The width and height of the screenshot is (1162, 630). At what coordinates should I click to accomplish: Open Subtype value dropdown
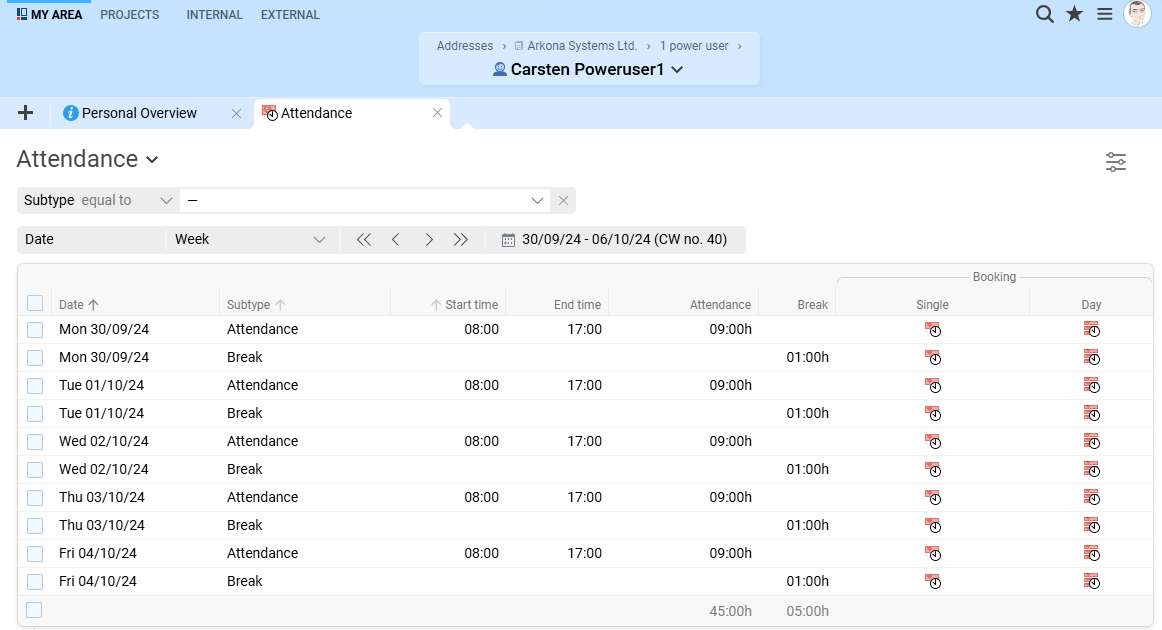coord(537,200)
